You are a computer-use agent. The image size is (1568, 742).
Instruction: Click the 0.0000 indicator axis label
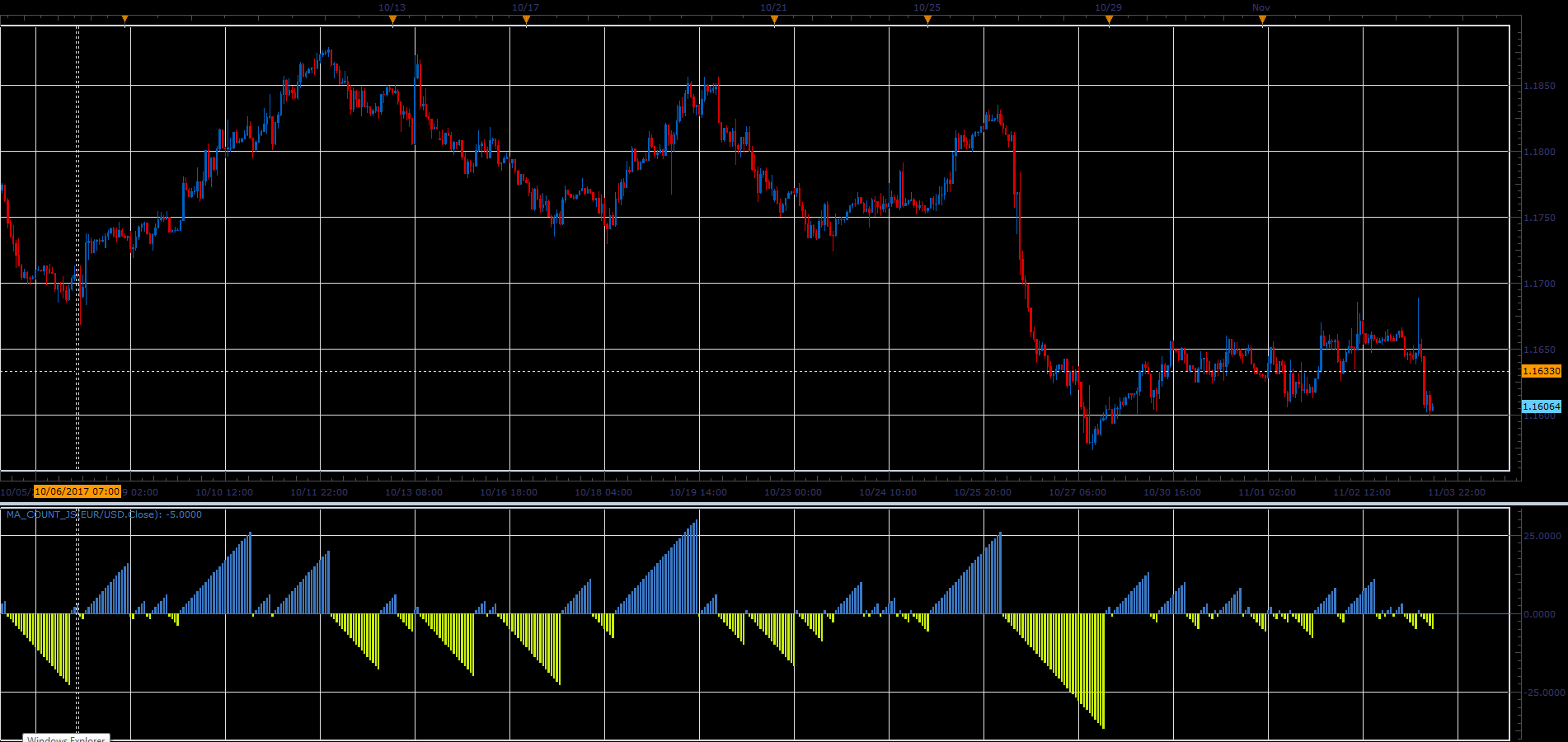pos(1539,614)
